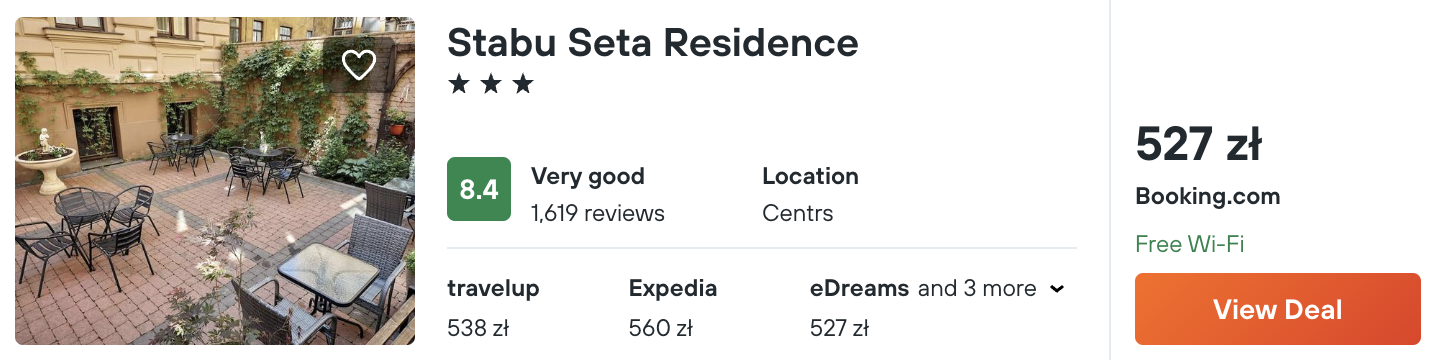1434x360 pixels.
Task: Click the 560 zł Expedia price
Action: click(x=661, y=327)
